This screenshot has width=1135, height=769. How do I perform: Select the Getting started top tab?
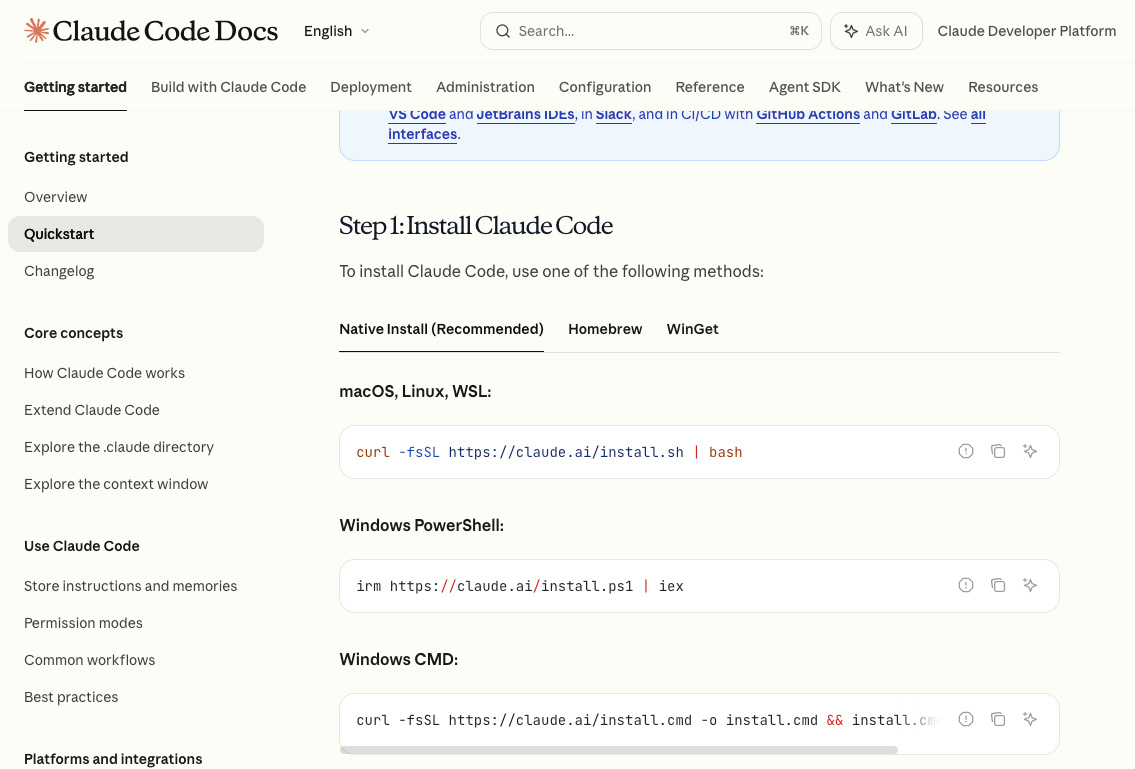click(x=75, y=87)
